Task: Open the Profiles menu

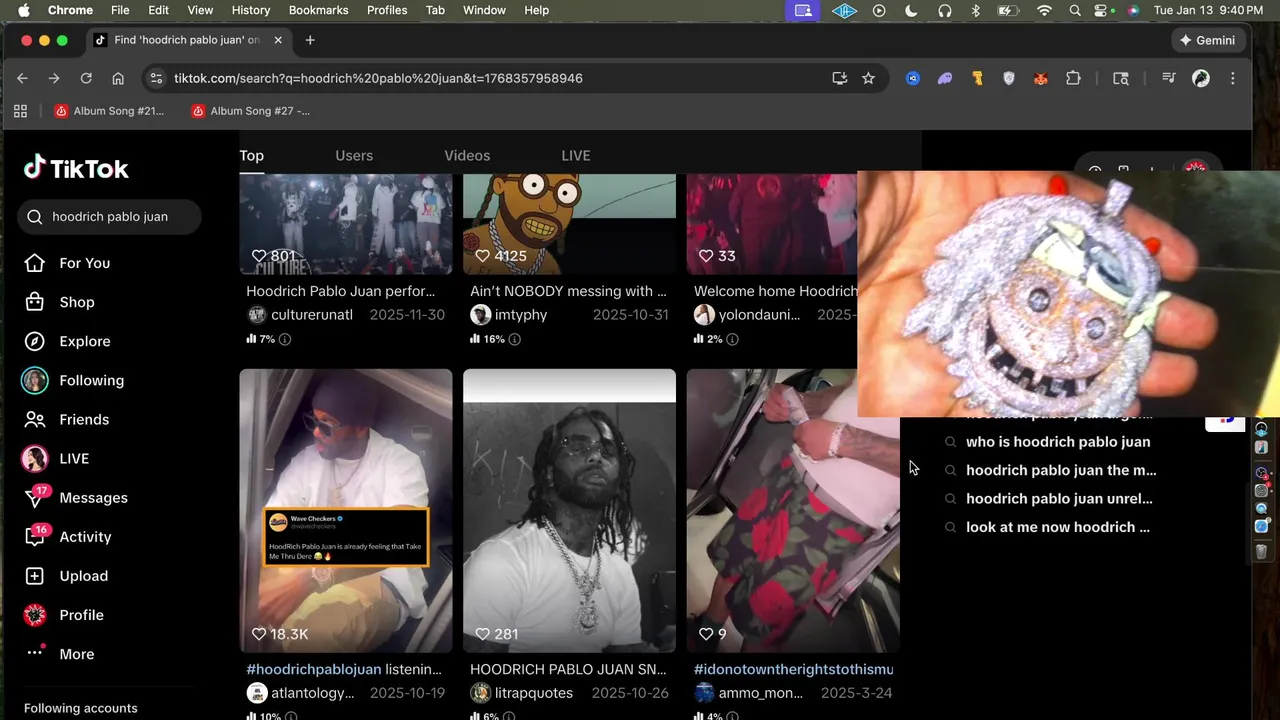Action: [387, 10]
